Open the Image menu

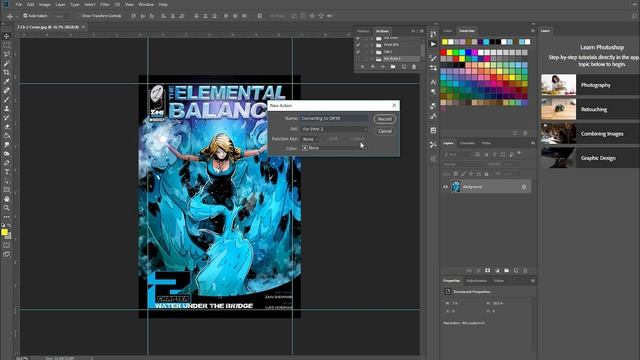click(x=44, y=4)
